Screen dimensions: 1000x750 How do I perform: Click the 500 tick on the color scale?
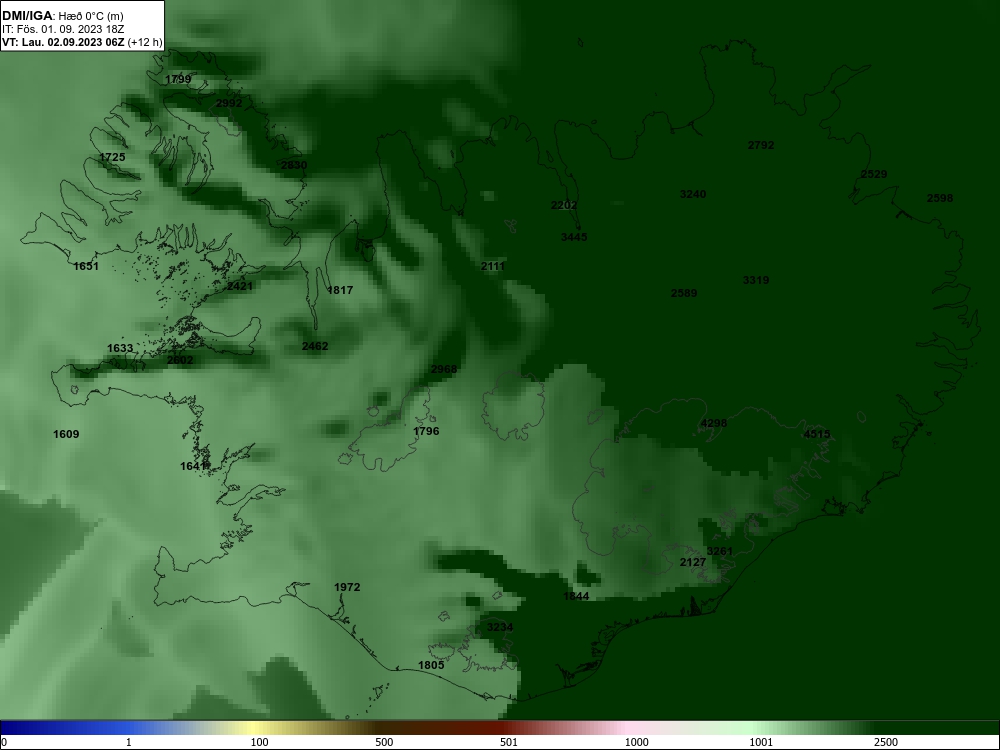[384, 742]
